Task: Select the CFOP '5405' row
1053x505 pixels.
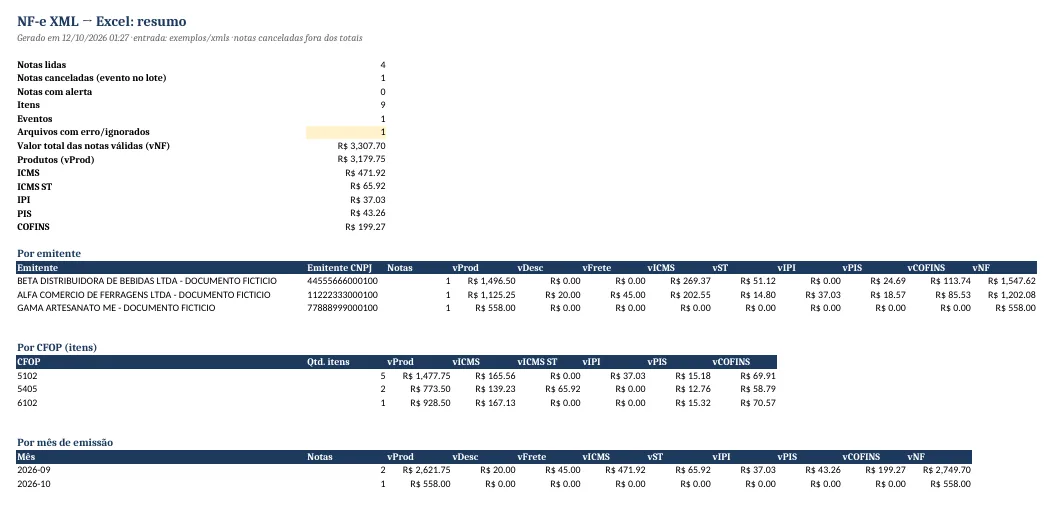Action: pos(396,389)
